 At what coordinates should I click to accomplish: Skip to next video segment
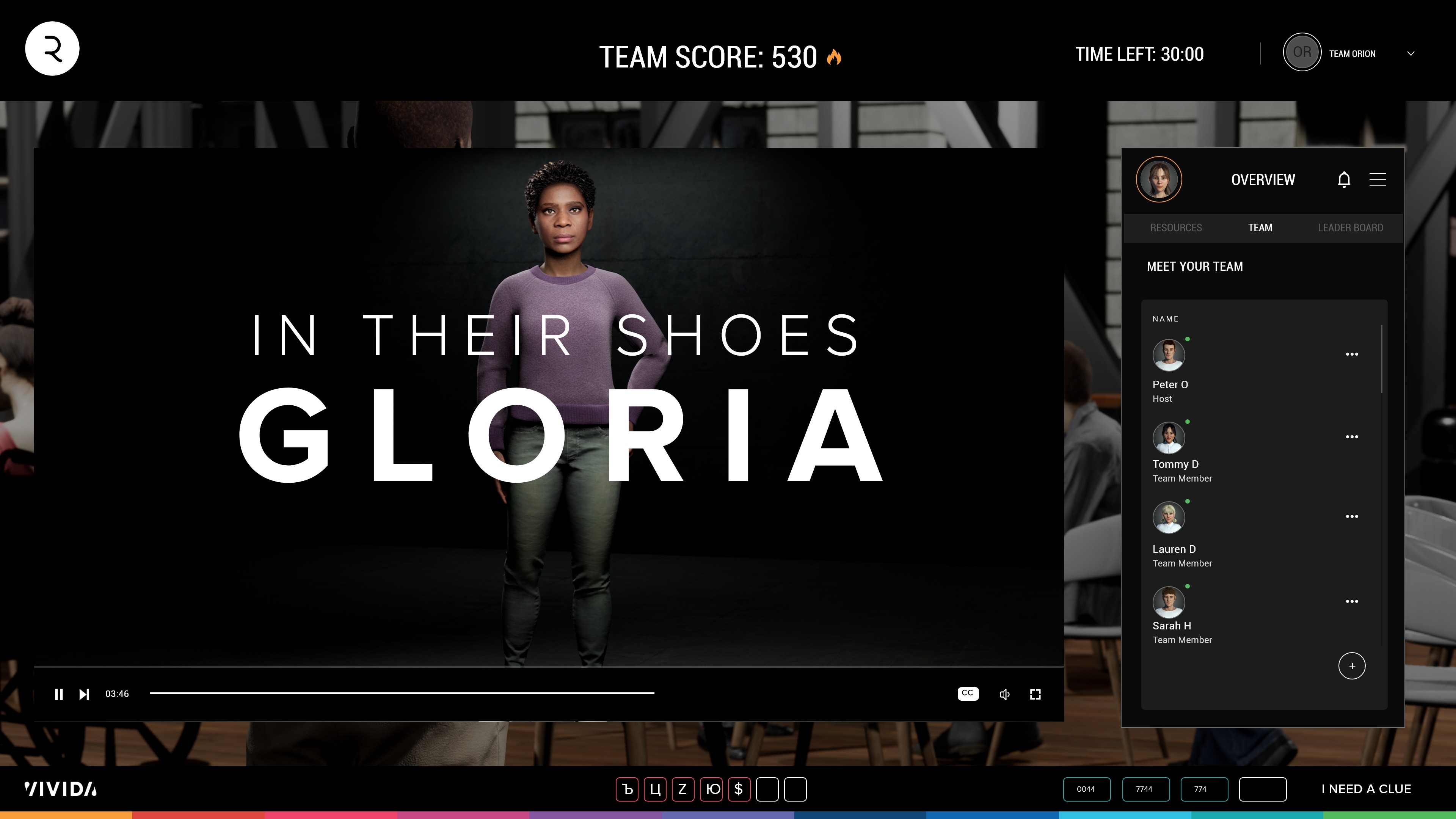pyautogui.click(x=84, y=694)
